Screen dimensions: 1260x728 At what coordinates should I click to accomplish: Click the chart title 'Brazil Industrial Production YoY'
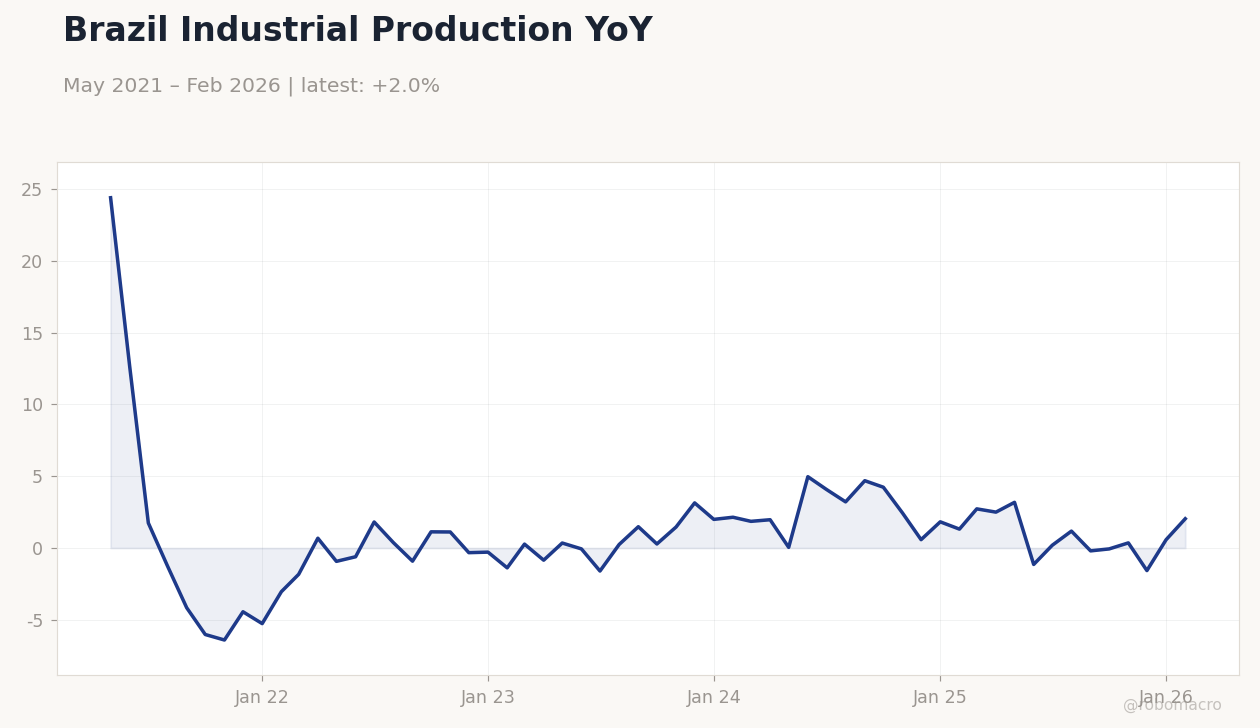point(357,31)
